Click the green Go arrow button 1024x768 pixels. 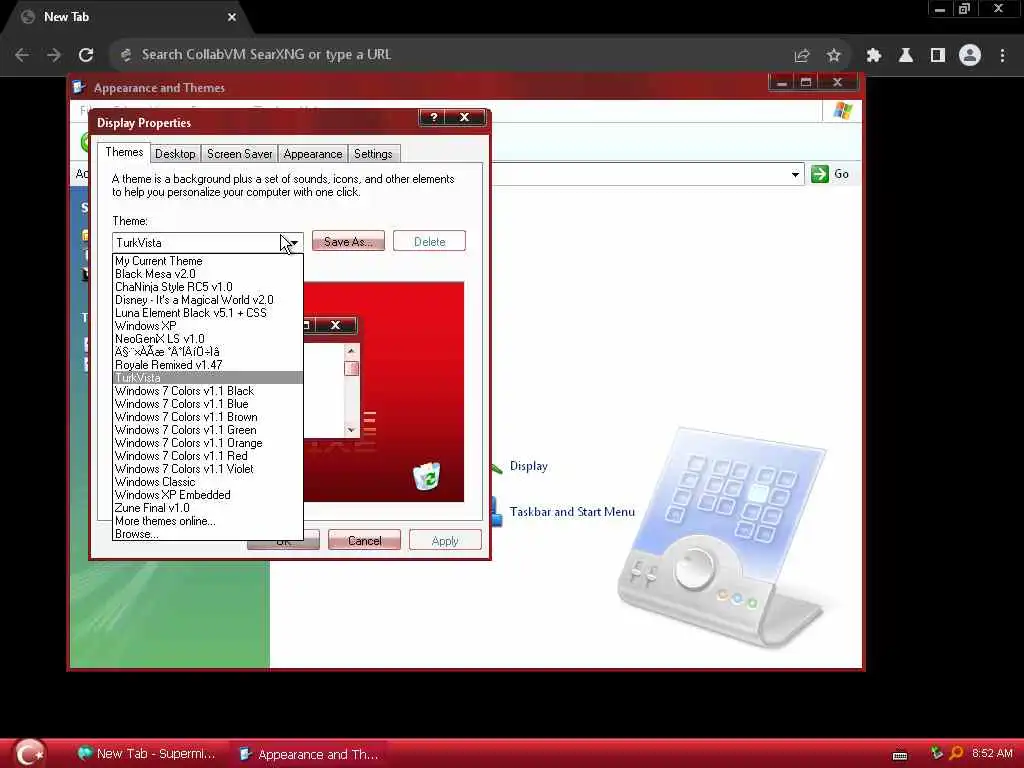click(x=820, y=174)
